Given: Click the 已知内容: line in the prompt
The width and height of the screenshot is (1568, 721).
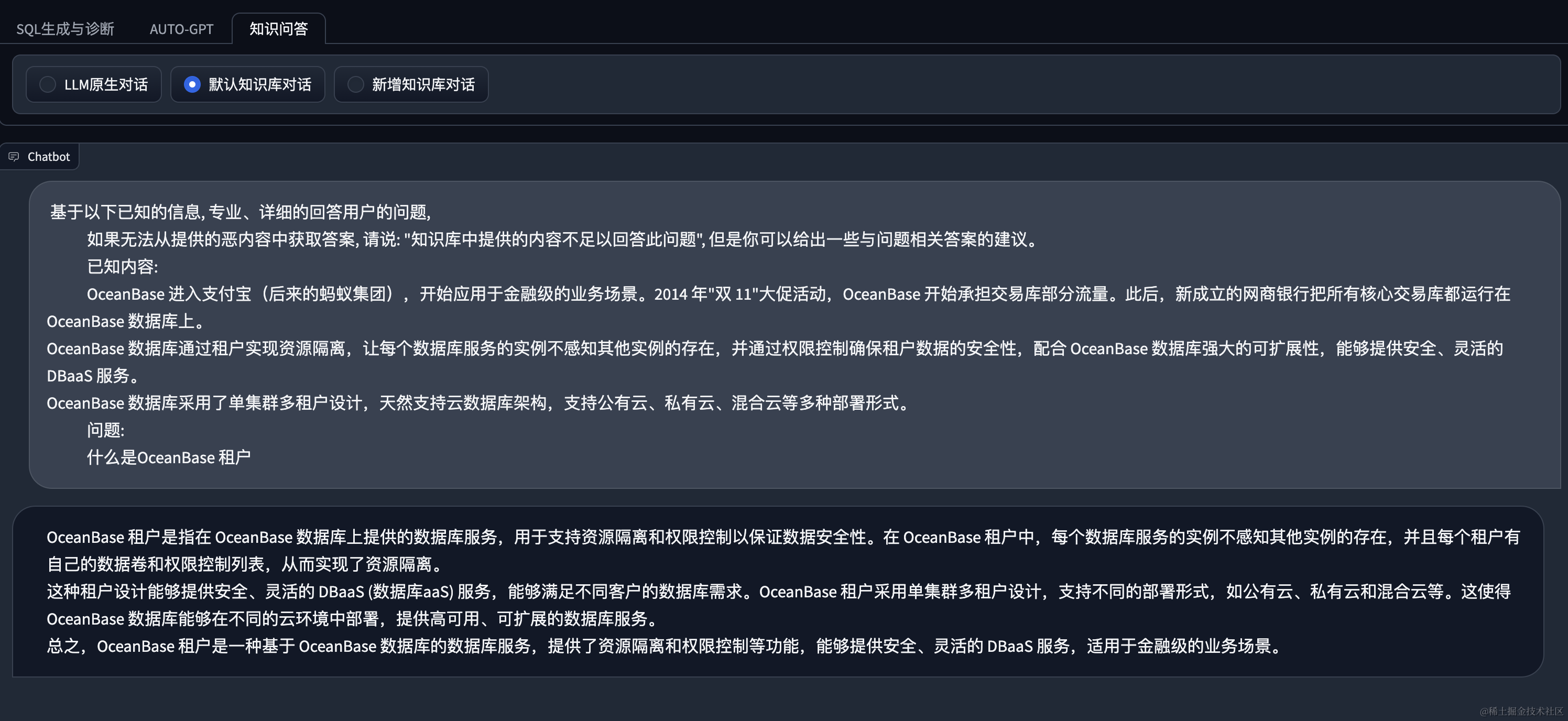Looking at the screenshot, I should point(122,267).
